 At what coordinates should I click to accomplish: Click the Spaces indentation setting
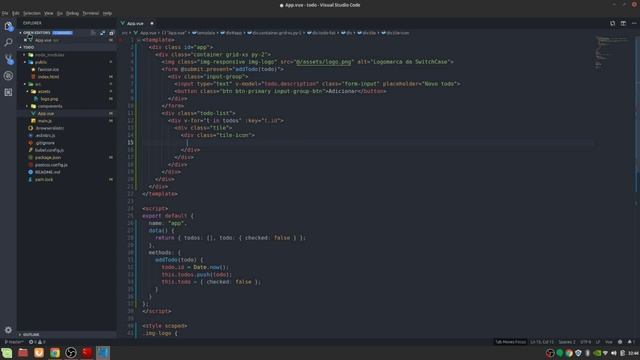click(567, 342)
